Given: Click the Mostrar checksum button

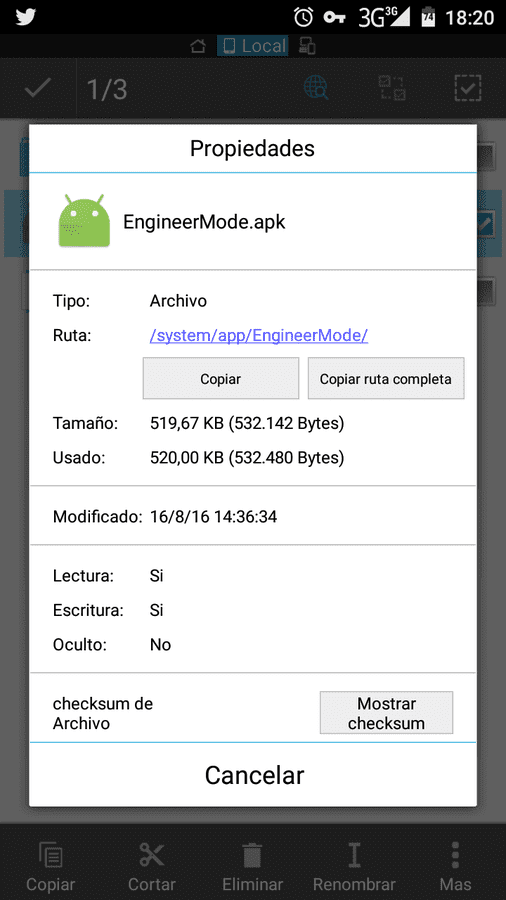Looking at the screenshot, I should point(386,713).
